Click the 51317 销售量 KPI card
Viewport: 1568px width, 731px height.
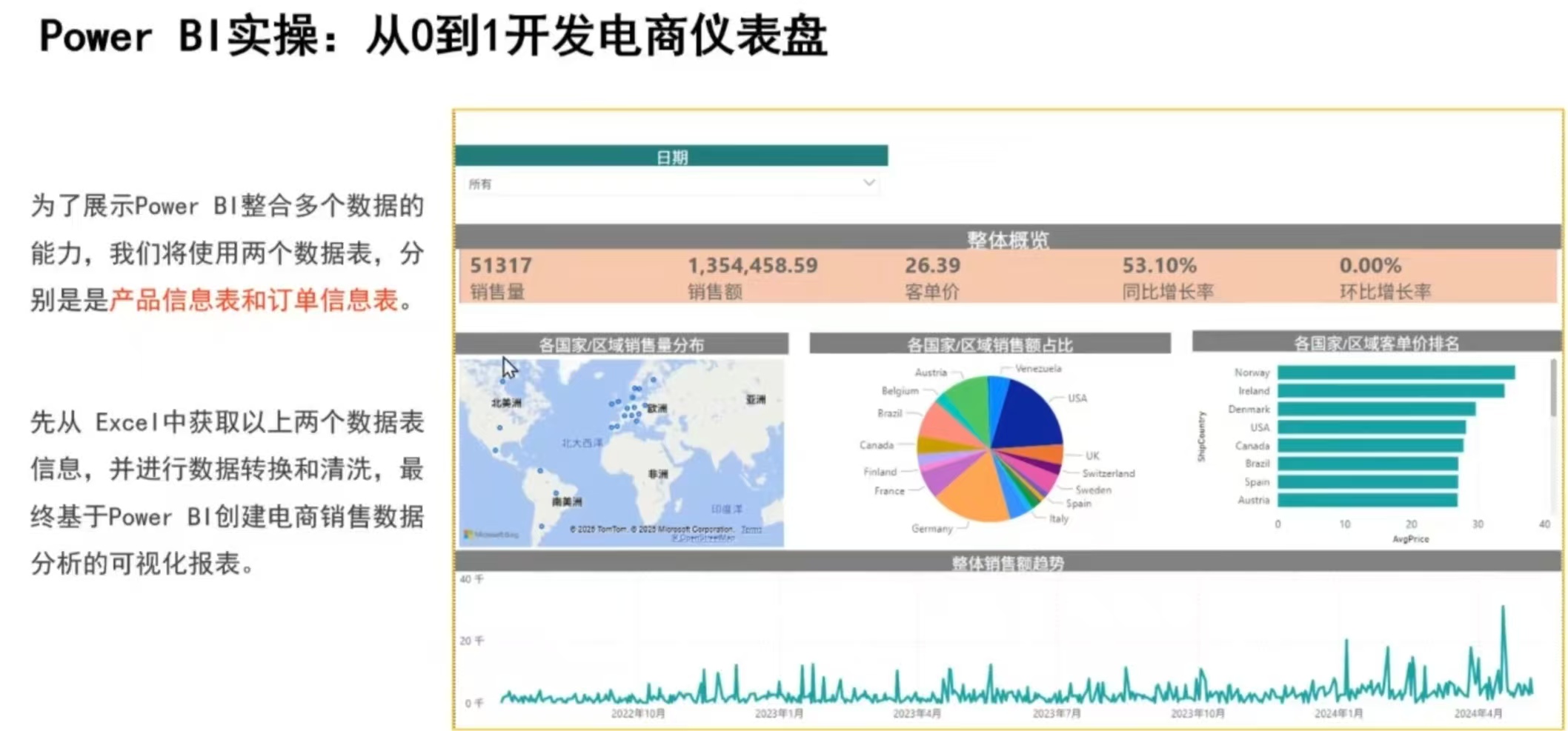[501, 277]
